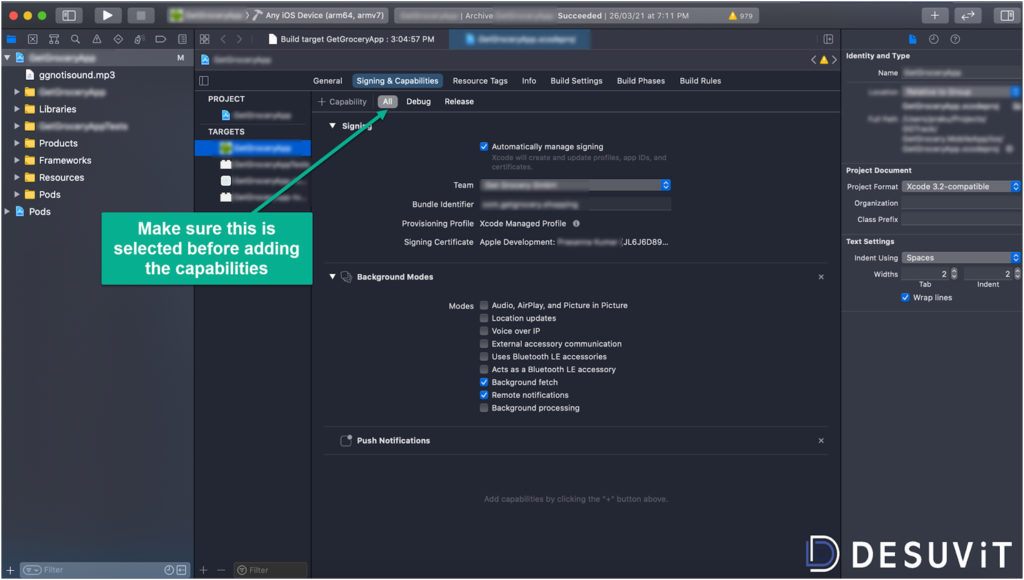The width and height of the screenshot is (1024, 580).
Task: Open the Issue navigator warning triangle
Action: point(97,39)
